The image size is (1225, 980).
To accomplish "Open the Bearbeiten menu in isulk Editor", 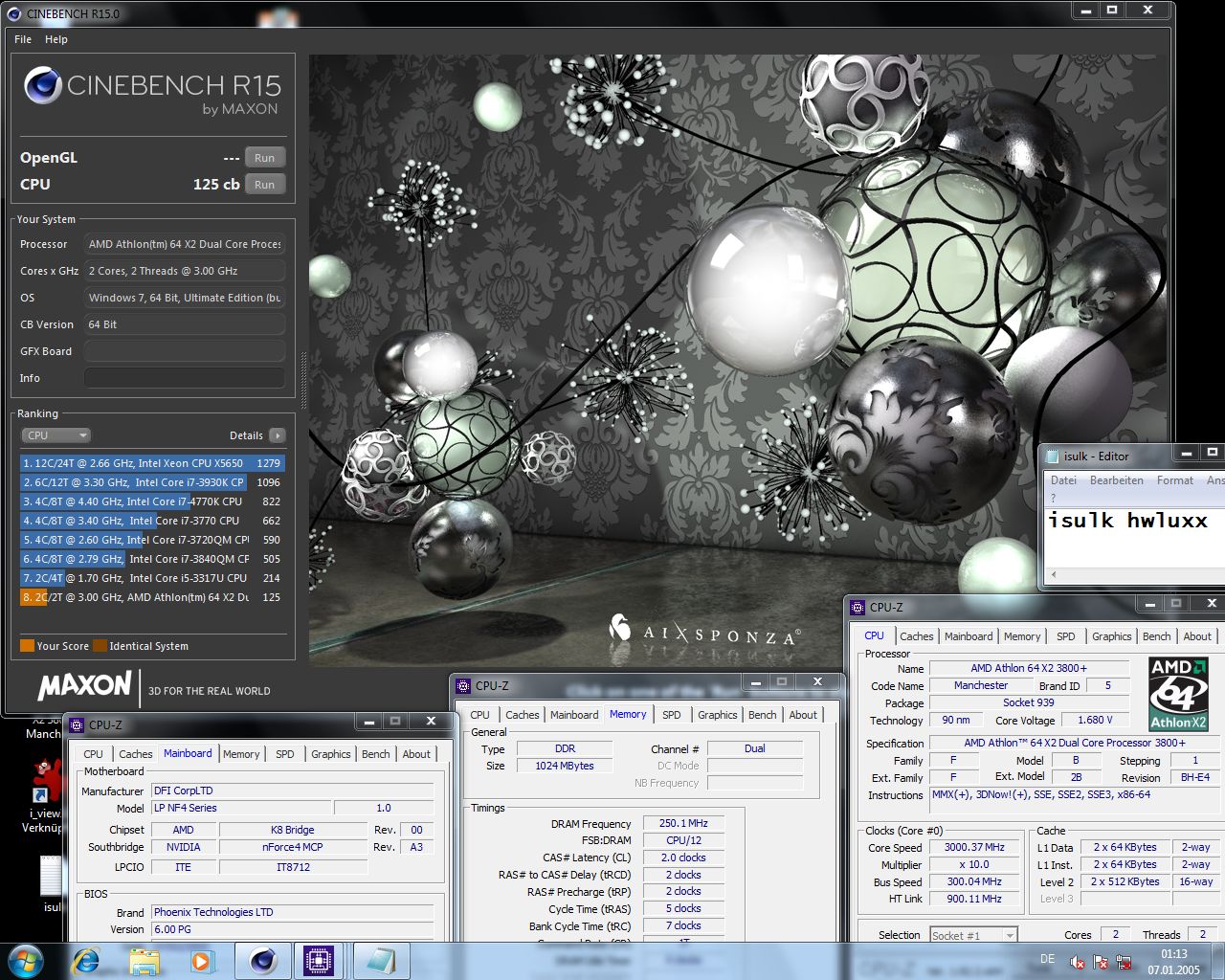I will coord(1117,480).
